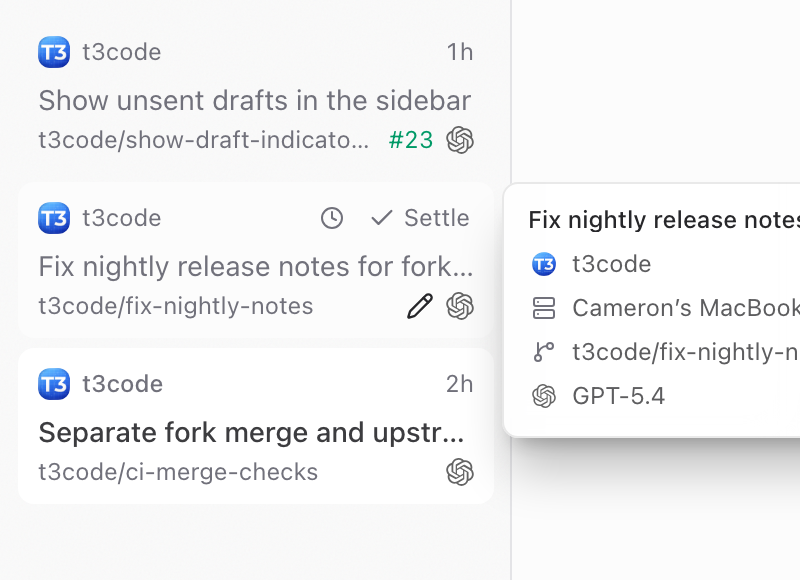Click Cameron's MacBook entry in popover
The image size is (800, 580).
coord(686,308)
